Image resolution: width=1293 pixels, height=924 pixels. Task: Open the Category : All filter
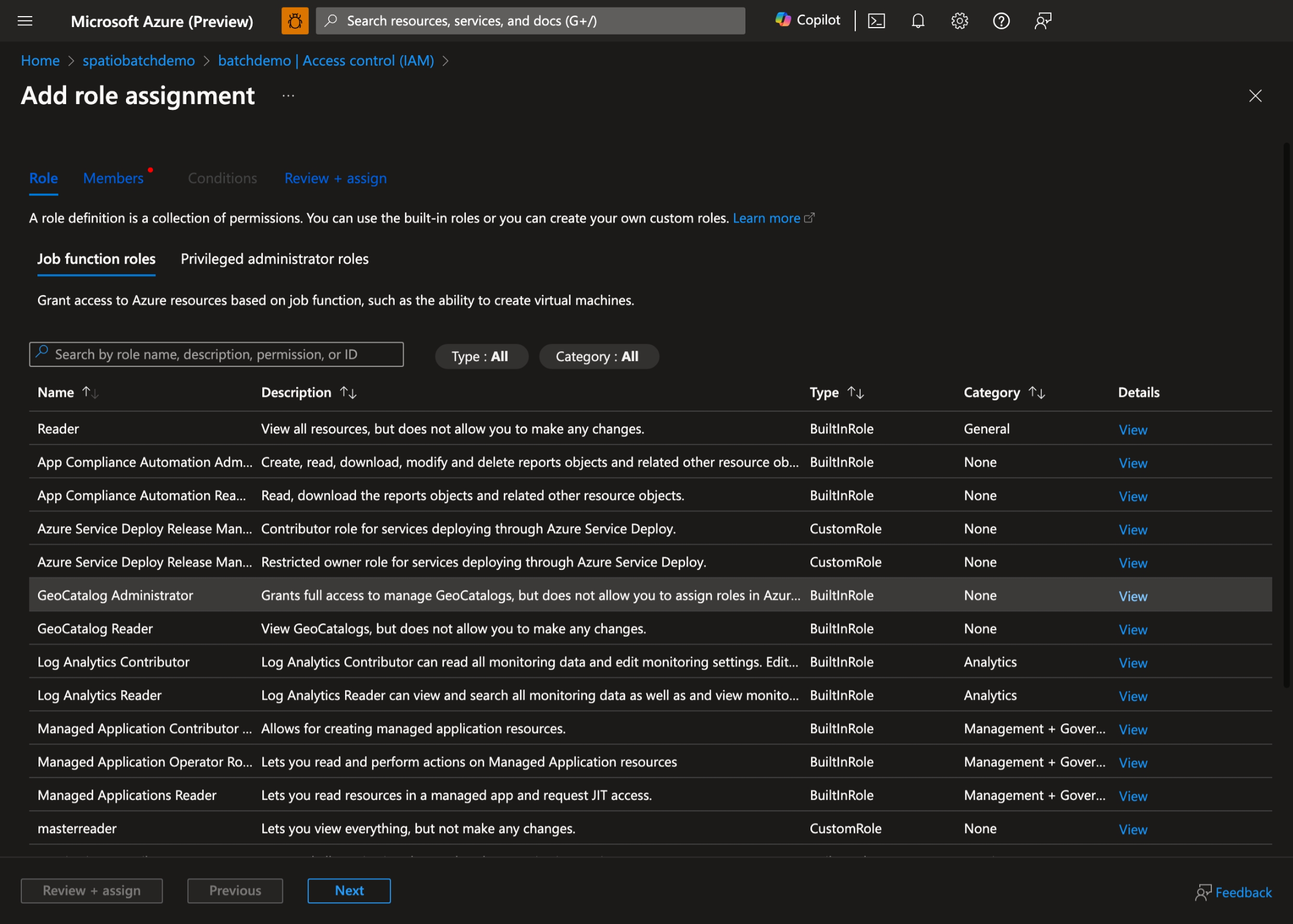coord(598,356)
